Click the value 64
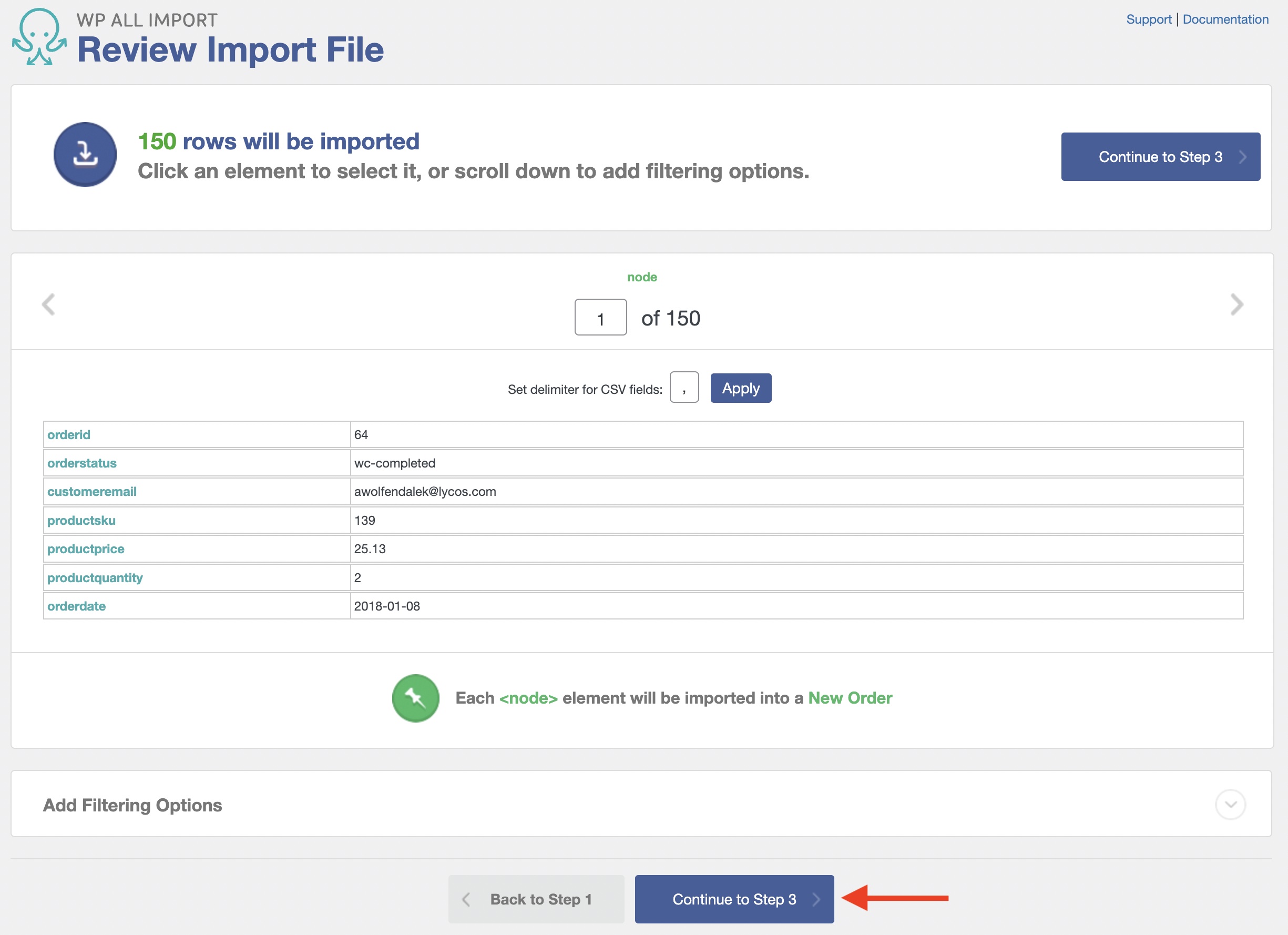1288x935 pixels. 361,434
